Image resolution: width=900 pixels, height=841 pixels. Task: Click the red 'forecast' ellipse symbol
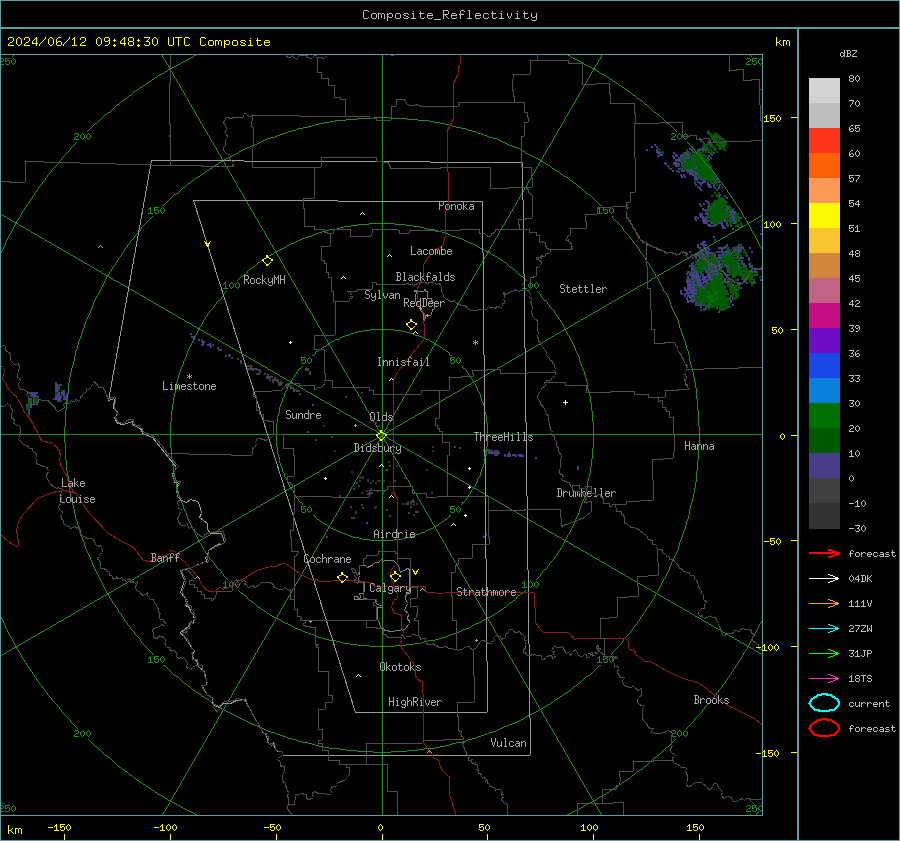click(824, 728)
